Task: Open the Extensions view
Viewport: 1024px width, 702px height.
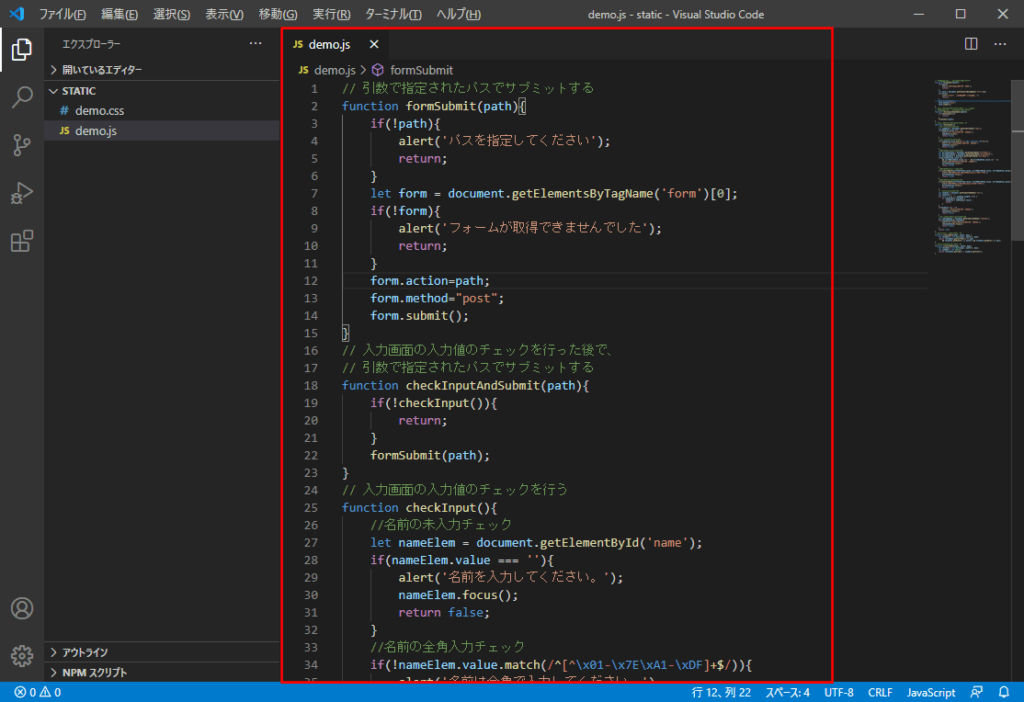Action: click(24, 241)
